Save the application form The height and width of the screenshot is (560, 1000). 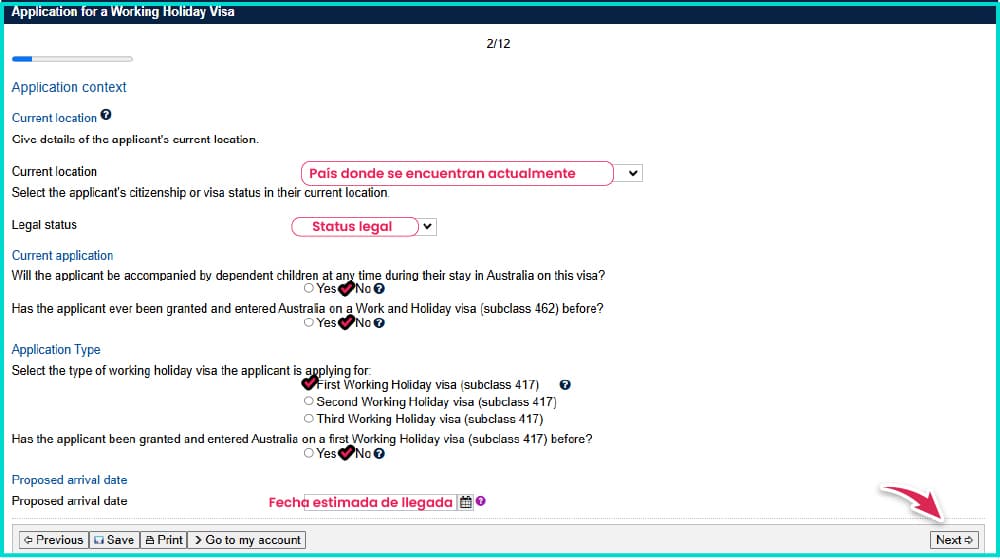coord(113,540)
